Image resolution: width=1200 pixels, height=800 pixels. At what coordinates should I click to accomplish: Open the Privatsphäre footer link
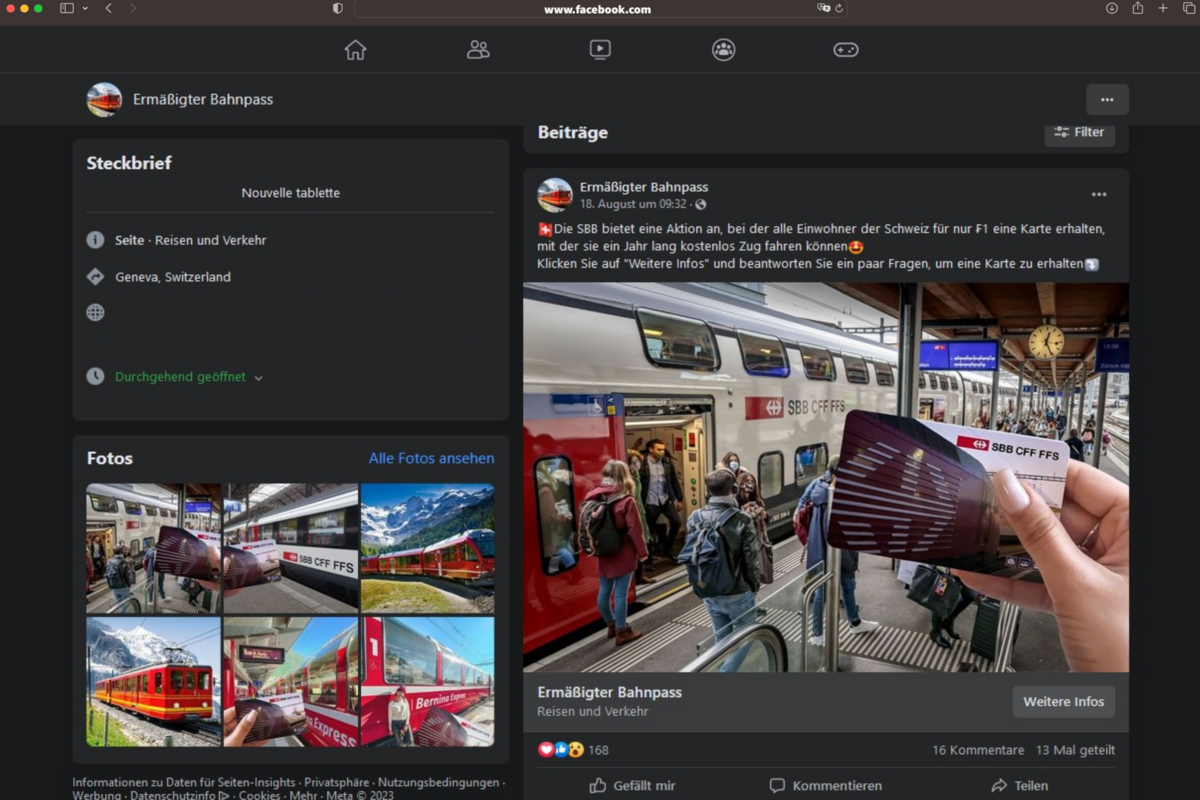click(x=337, y=783)
